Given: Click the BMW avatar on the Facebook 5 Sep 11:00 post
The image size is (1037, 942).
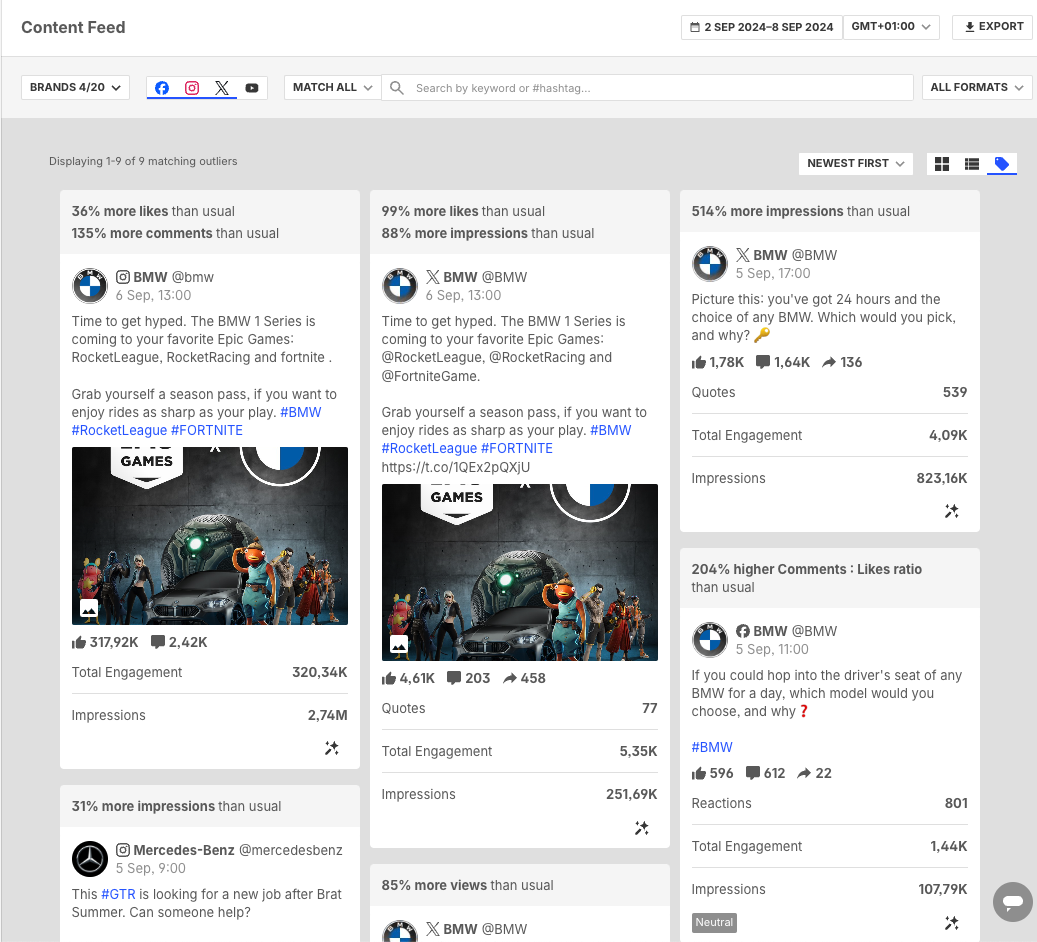Looking at the screenshot, I should [x=710, y=640].
